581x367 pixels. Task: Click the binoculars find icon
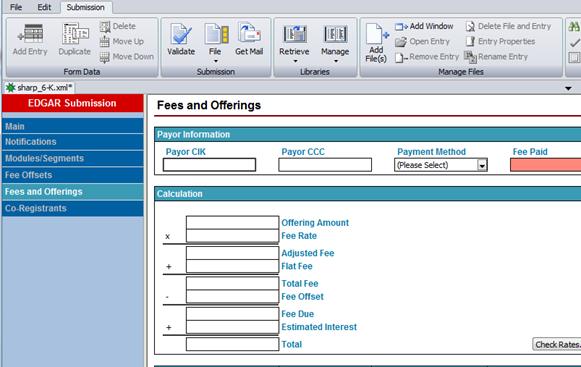point(574,26)
